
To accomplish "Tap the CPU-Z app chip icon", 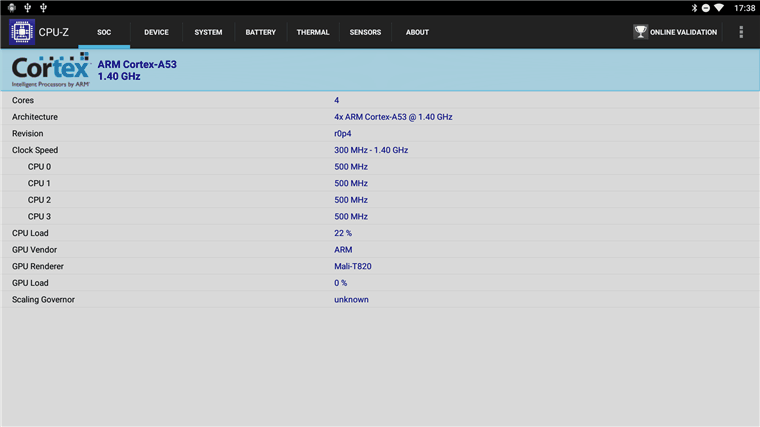I will [22, 32].
